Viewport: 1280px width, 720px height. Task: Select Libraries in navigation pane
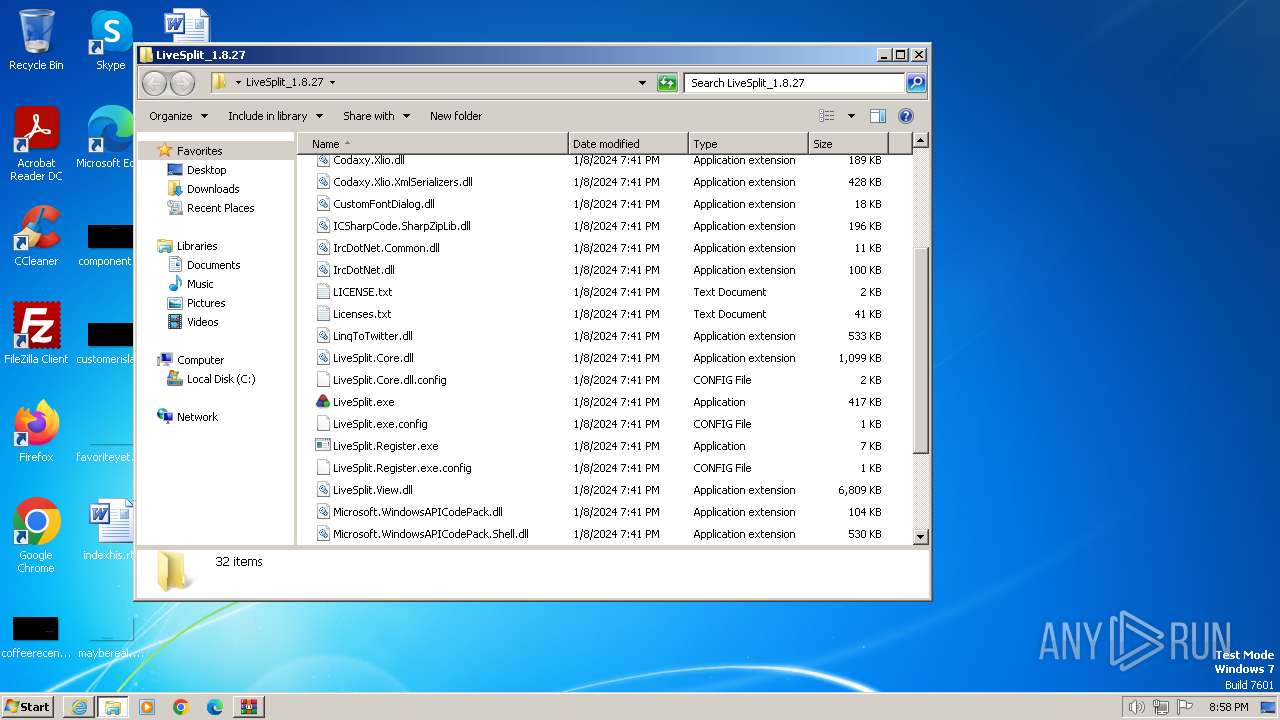click(x=197, y=246)
